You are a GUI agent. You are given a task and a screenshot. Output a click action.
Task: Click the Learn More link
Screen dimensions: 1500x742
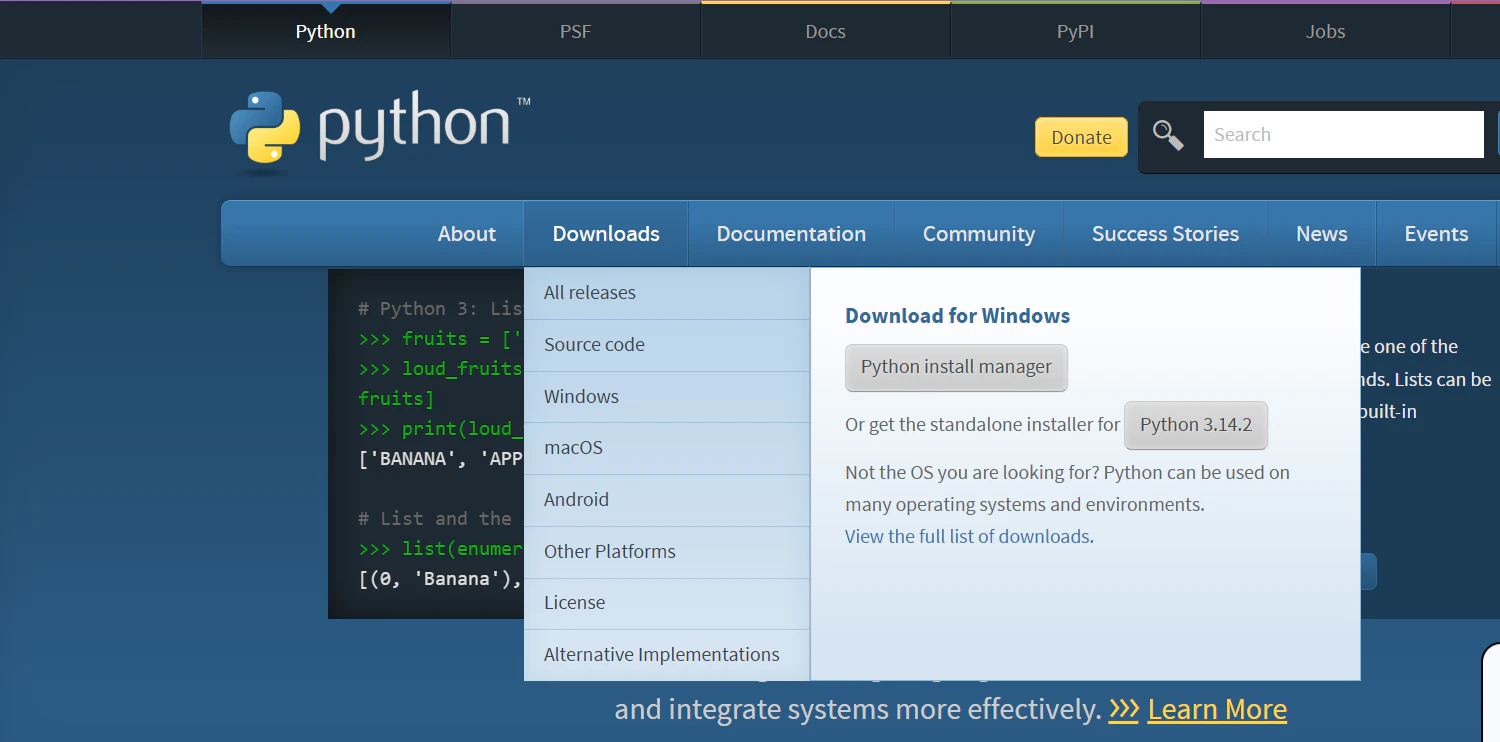(x=1217, y=709)
